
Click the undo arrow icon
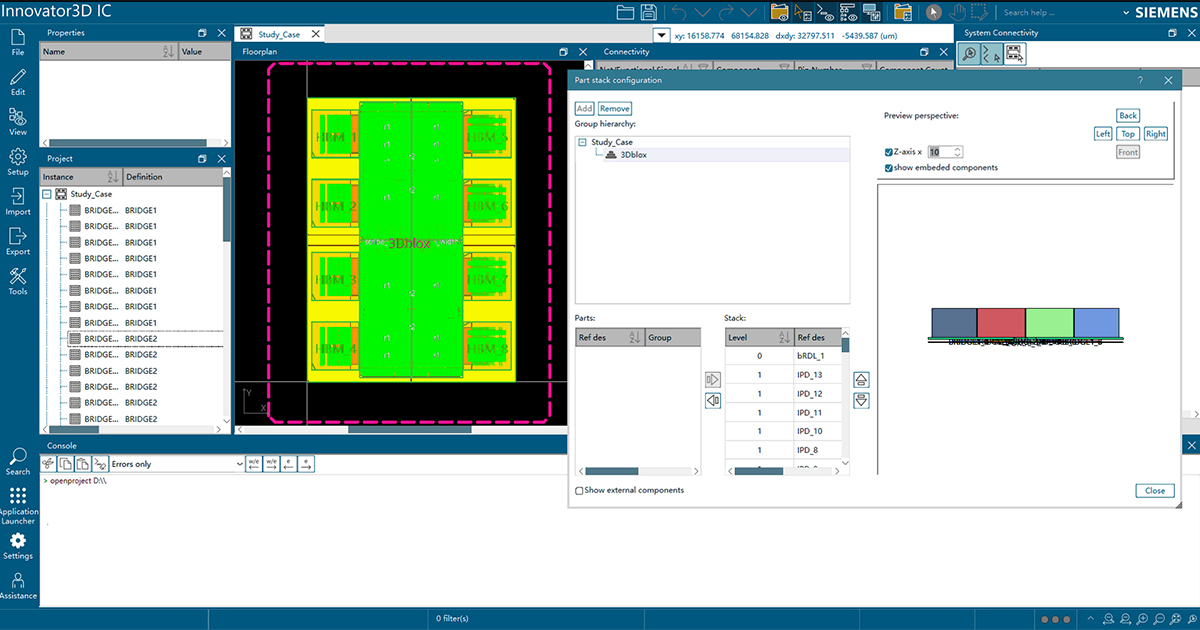click(679, 12)
